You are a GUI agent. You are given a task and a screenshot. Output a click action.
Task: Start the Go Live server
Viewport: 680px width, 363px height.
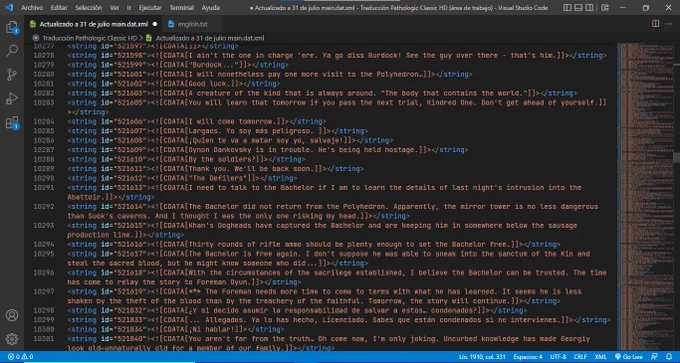630,357
